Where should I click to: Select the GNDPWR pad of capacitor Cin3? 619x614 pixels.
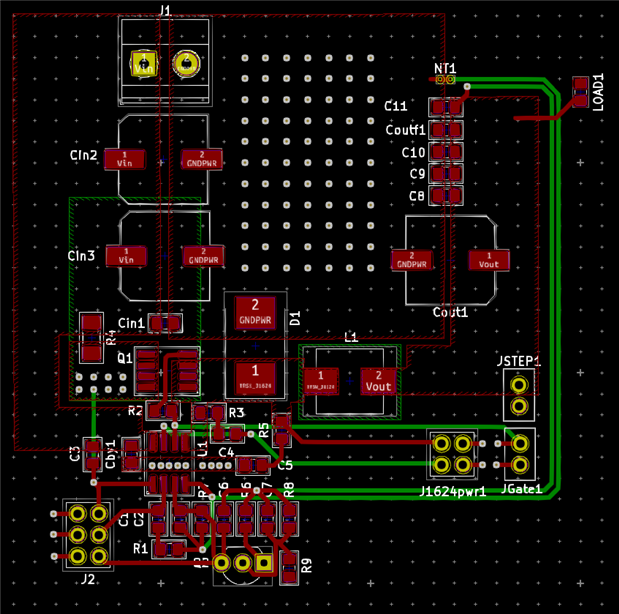click(x=203, y=256)
